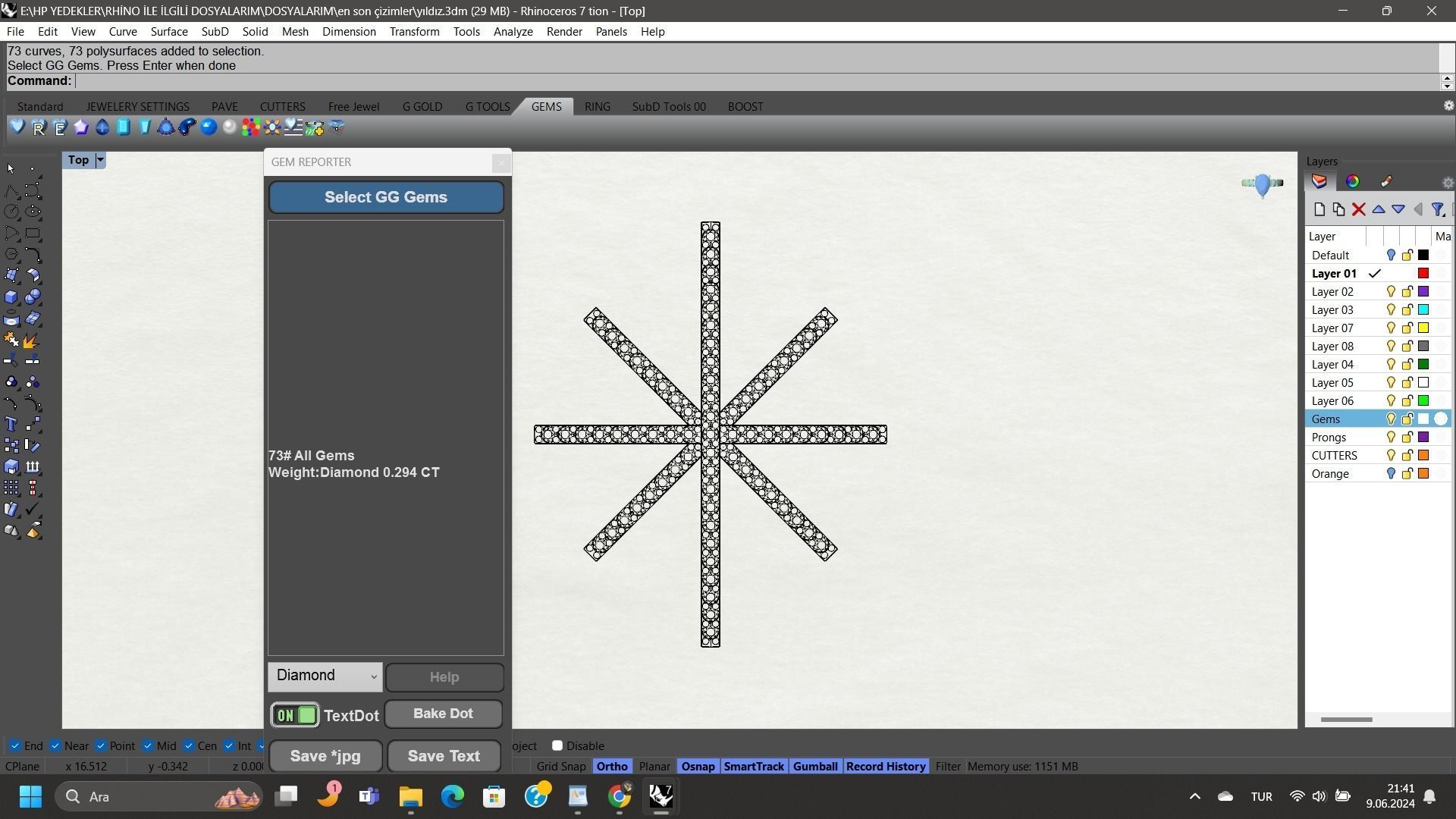
Task: Click the Bake Dot button
Action: 443,714
